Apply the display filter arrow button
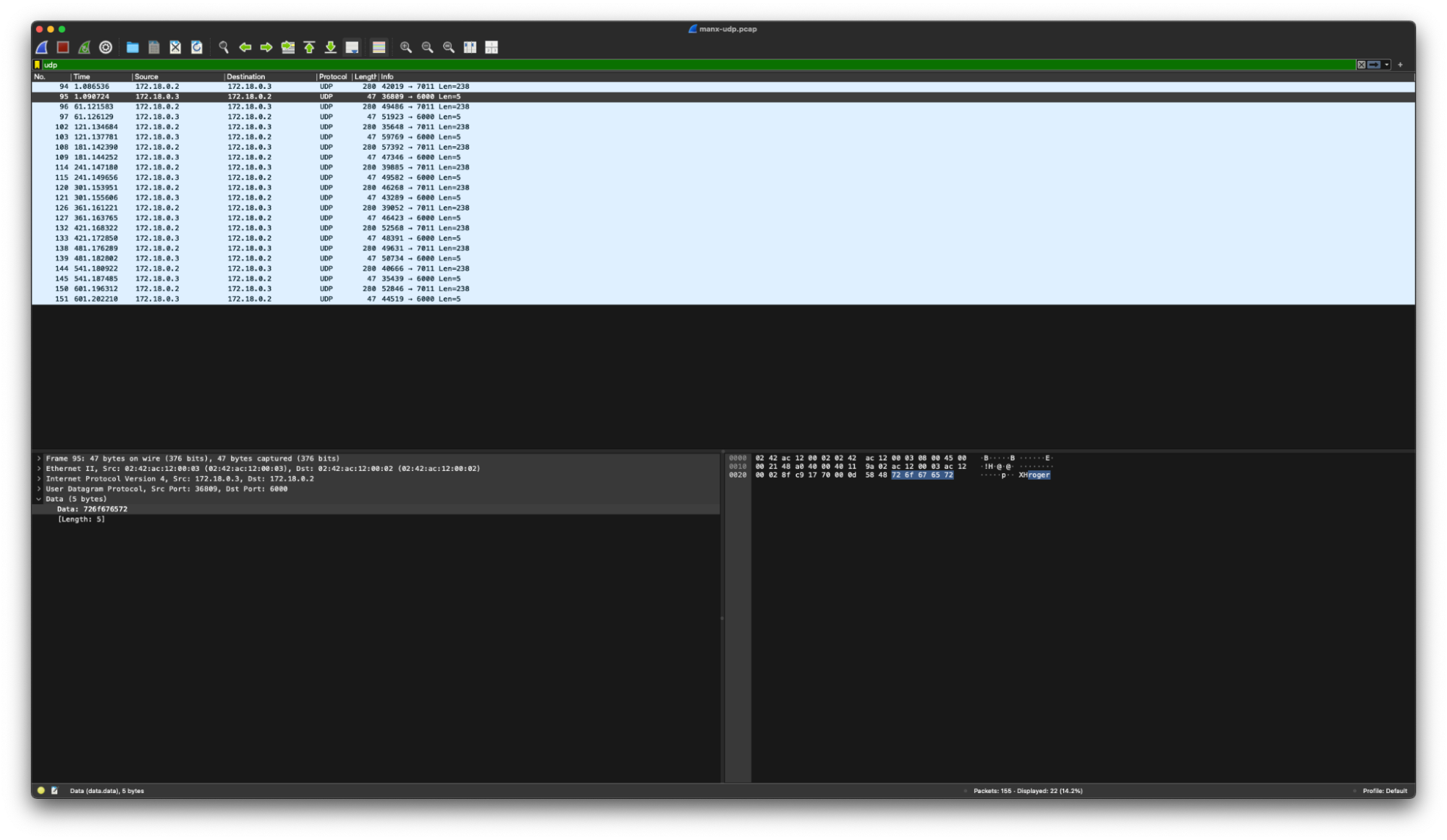Image resolution: width=1447 pixels, height=840 pixels. click(1374, 65)
